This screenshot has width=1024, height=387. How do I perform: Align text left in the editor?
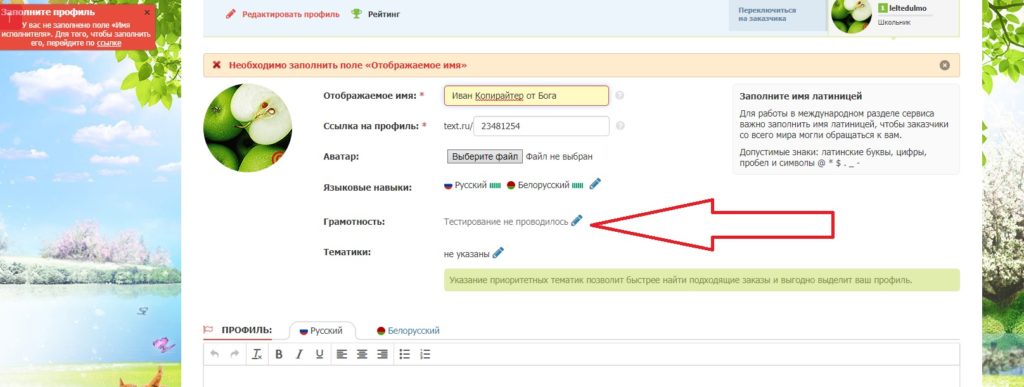point(342,354)
